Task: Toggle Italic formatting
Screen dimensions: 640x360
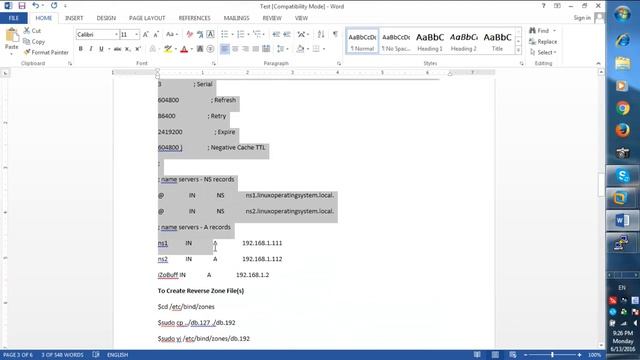Action: (91, 49)
